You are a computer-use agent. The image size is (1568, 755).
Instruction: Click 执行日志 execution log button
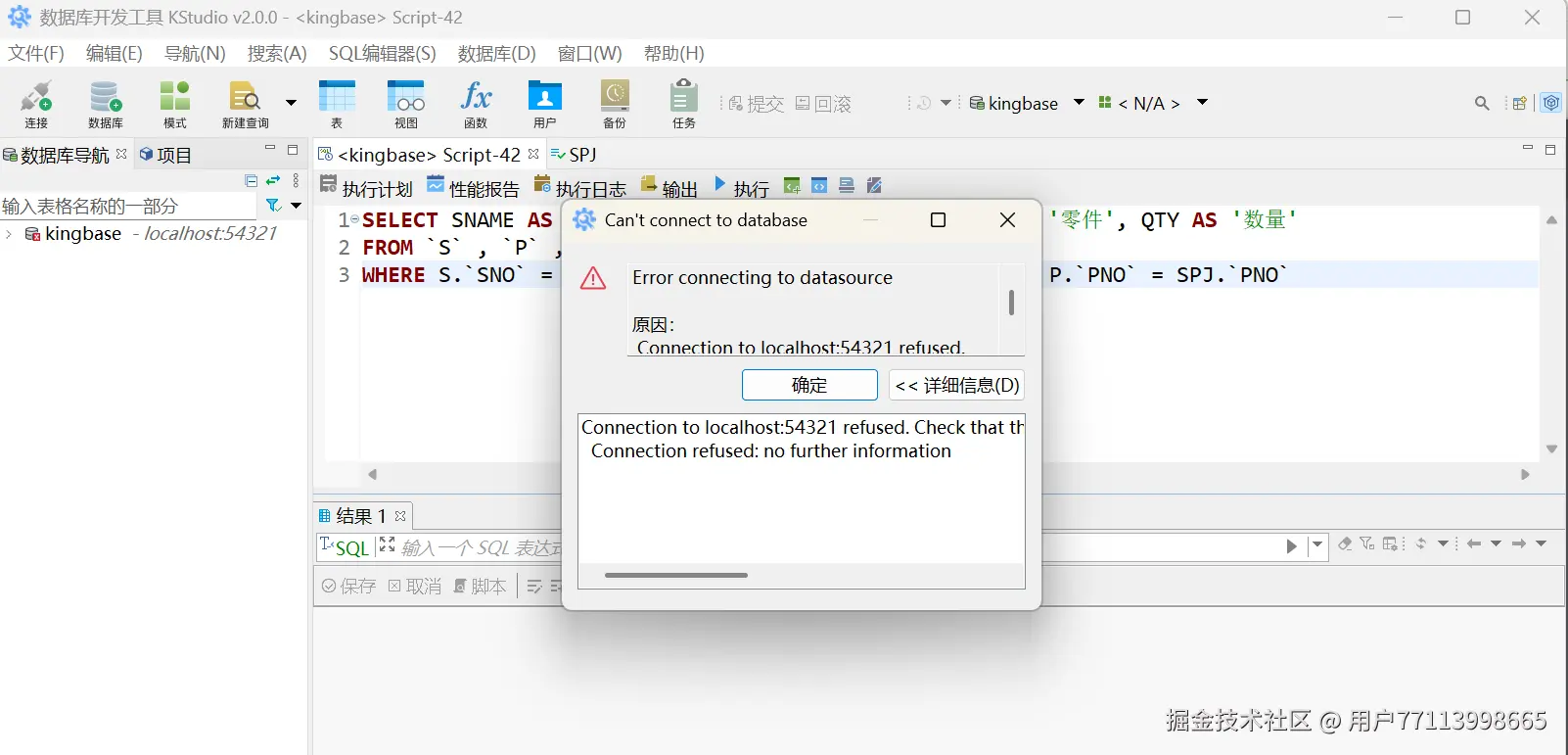pyautogui.click(x=580, y=187)
